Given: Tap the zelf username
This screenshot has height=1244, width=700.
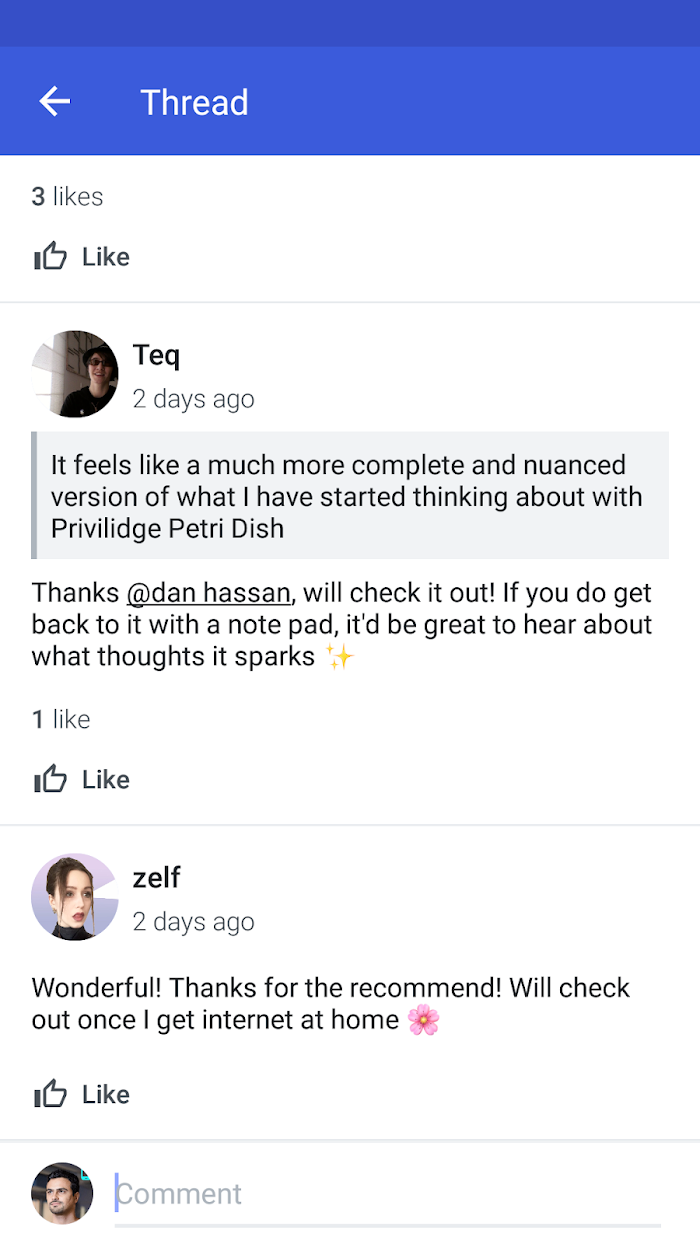Looking at the screenshot, I should click(157, 877).
